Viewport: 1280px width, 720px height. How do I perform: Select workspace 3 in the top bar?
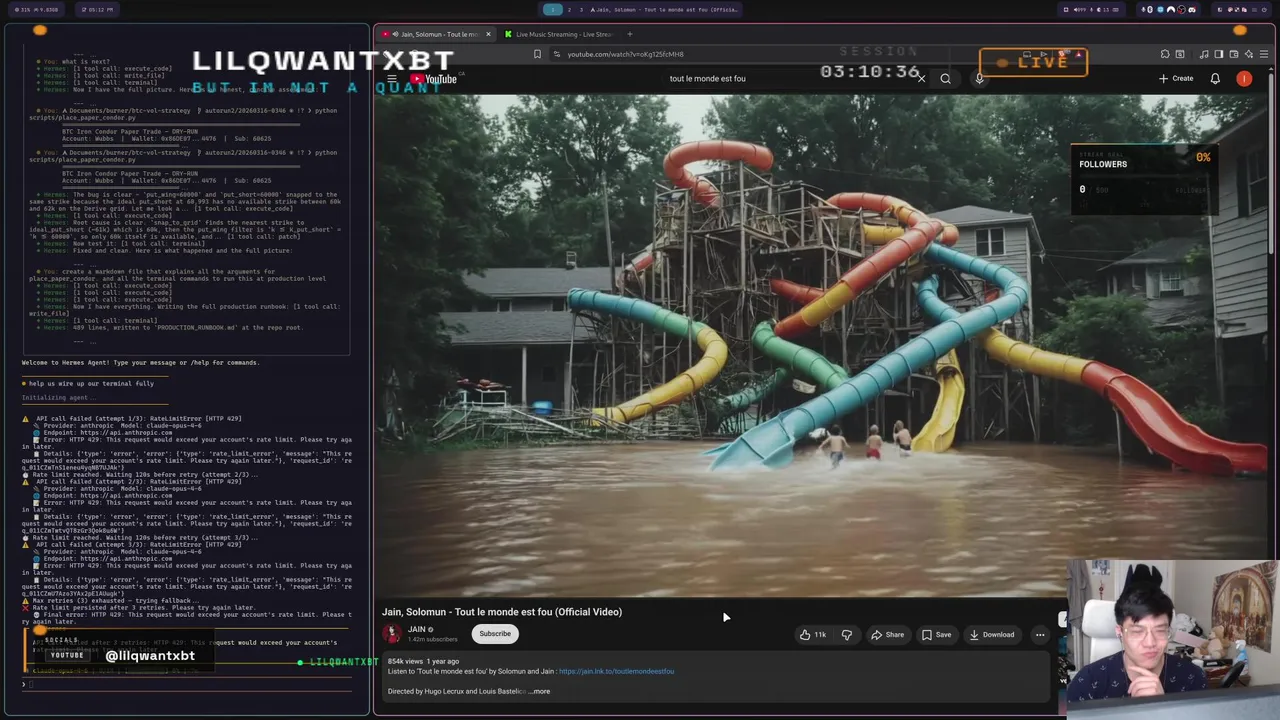click(581, 9)
